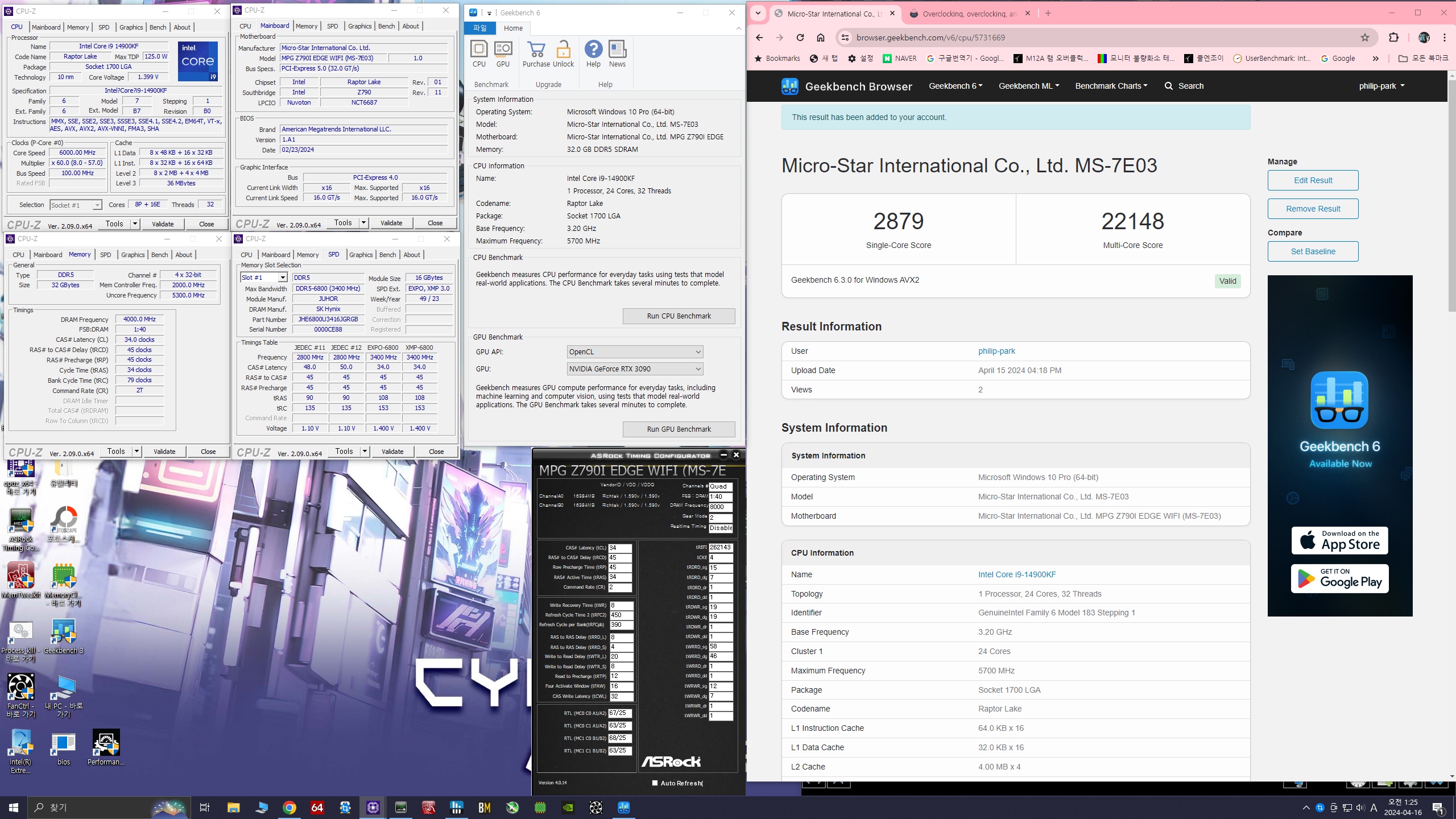1456x819 pixels.
Task: Select the bios desktop icon
Action: pos(63,748)
